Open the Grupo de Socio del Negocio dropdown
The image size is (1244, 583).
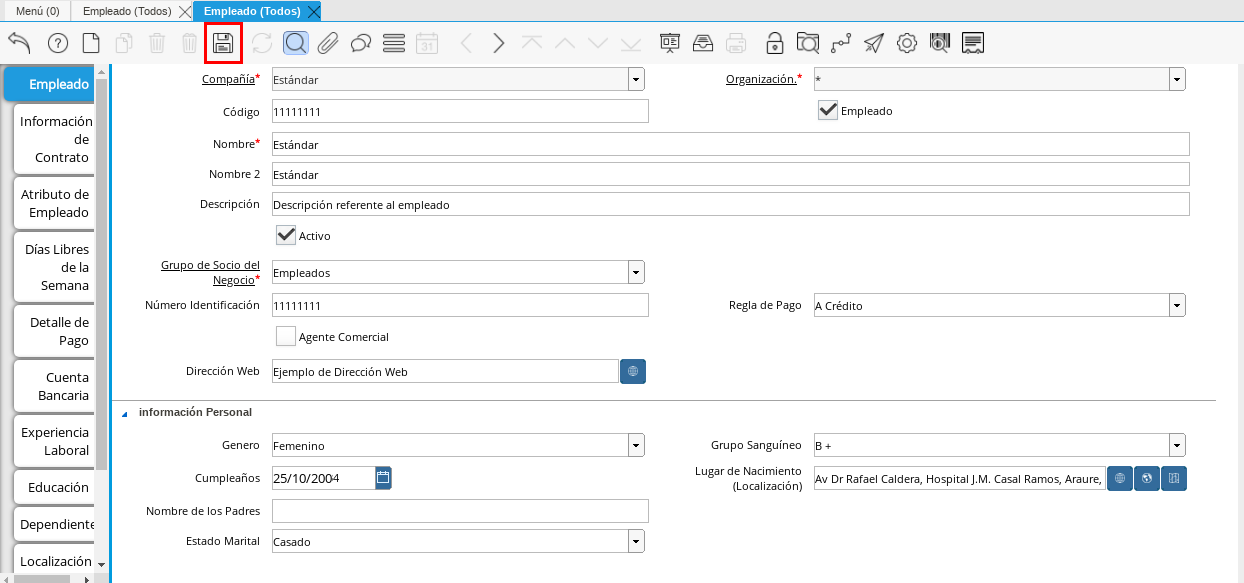point(636,272)
